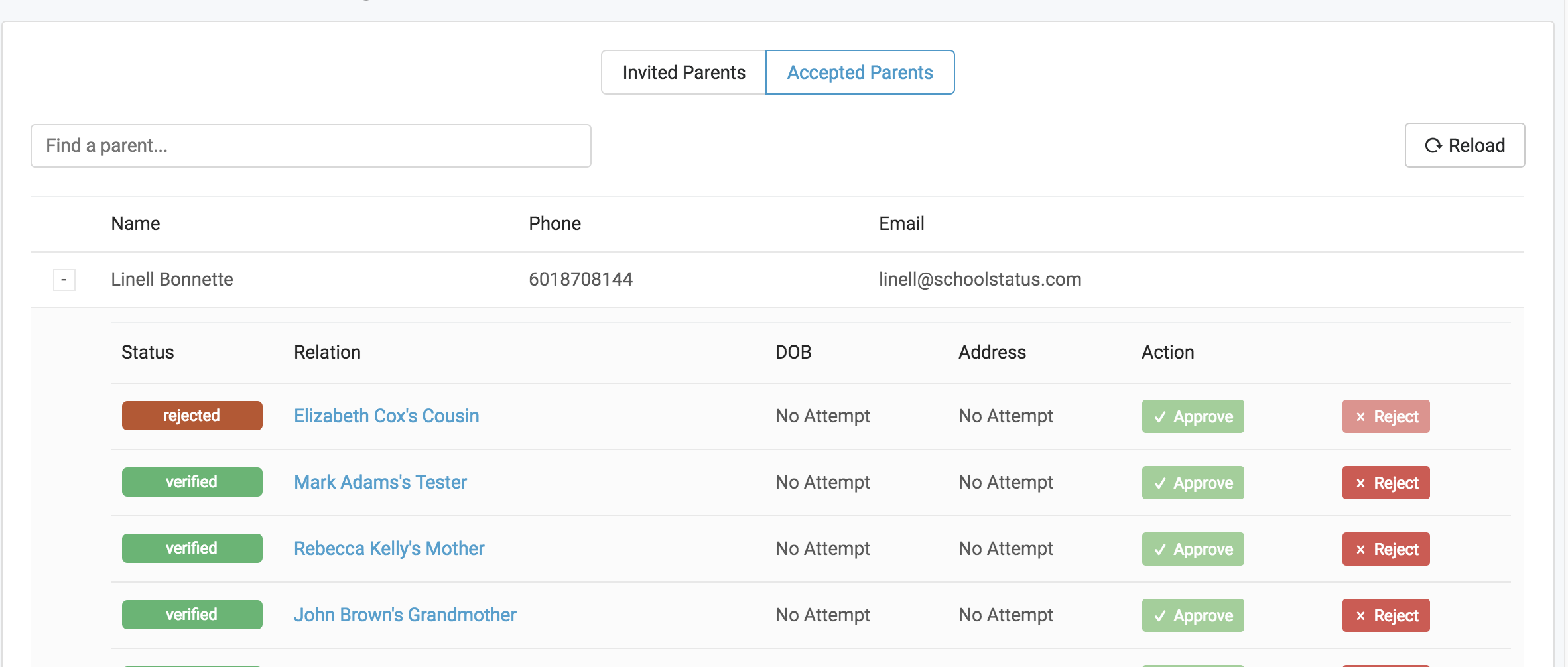
Task: Open Elizabeth Cox's Cousin link
Action: [x=386, y=416]
